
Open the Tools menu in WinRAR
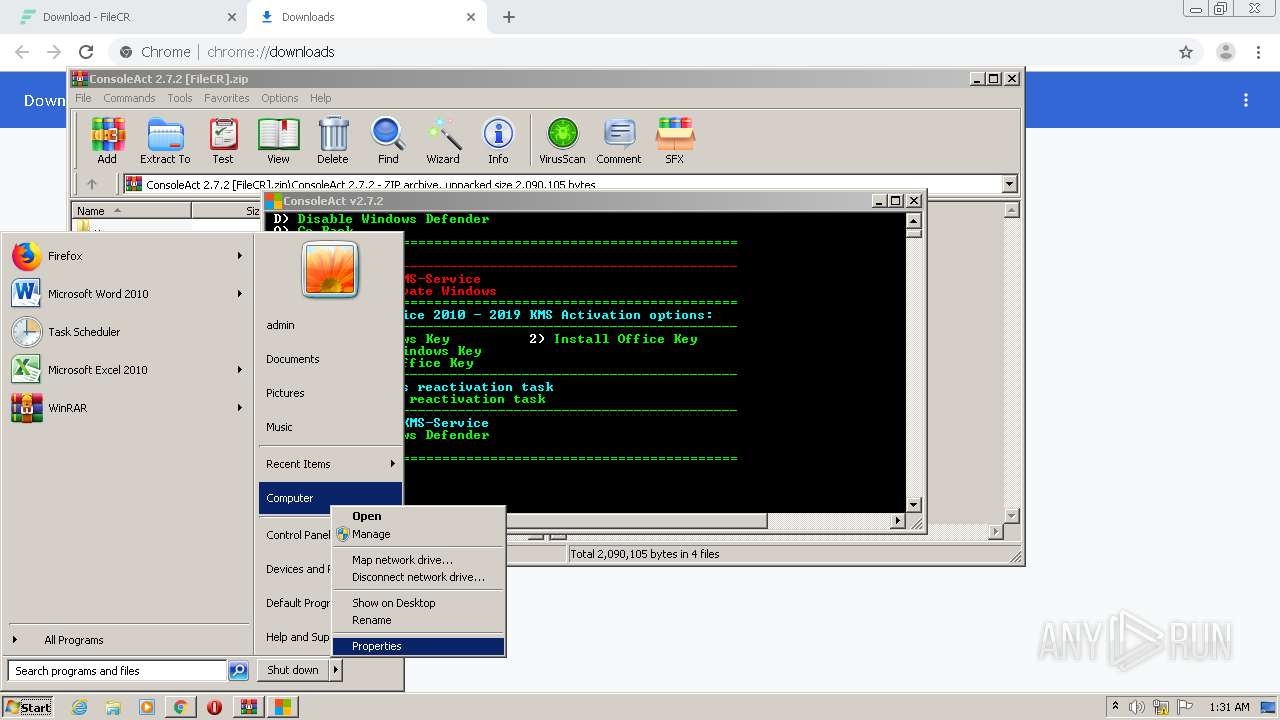pyautogui.click(x=180, y=98)
